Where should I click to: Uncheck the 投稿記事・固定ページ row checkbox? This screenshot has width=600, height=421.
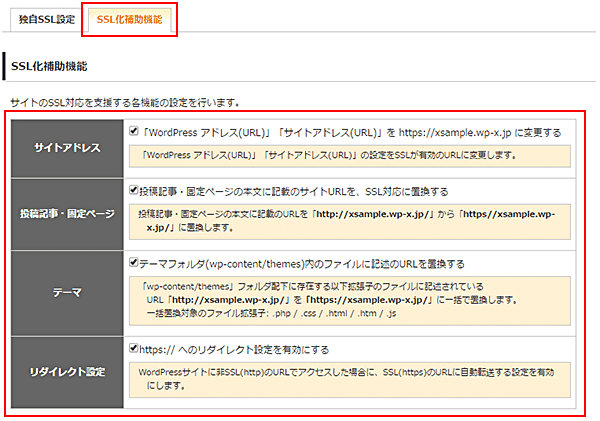[x=134, y=189]
